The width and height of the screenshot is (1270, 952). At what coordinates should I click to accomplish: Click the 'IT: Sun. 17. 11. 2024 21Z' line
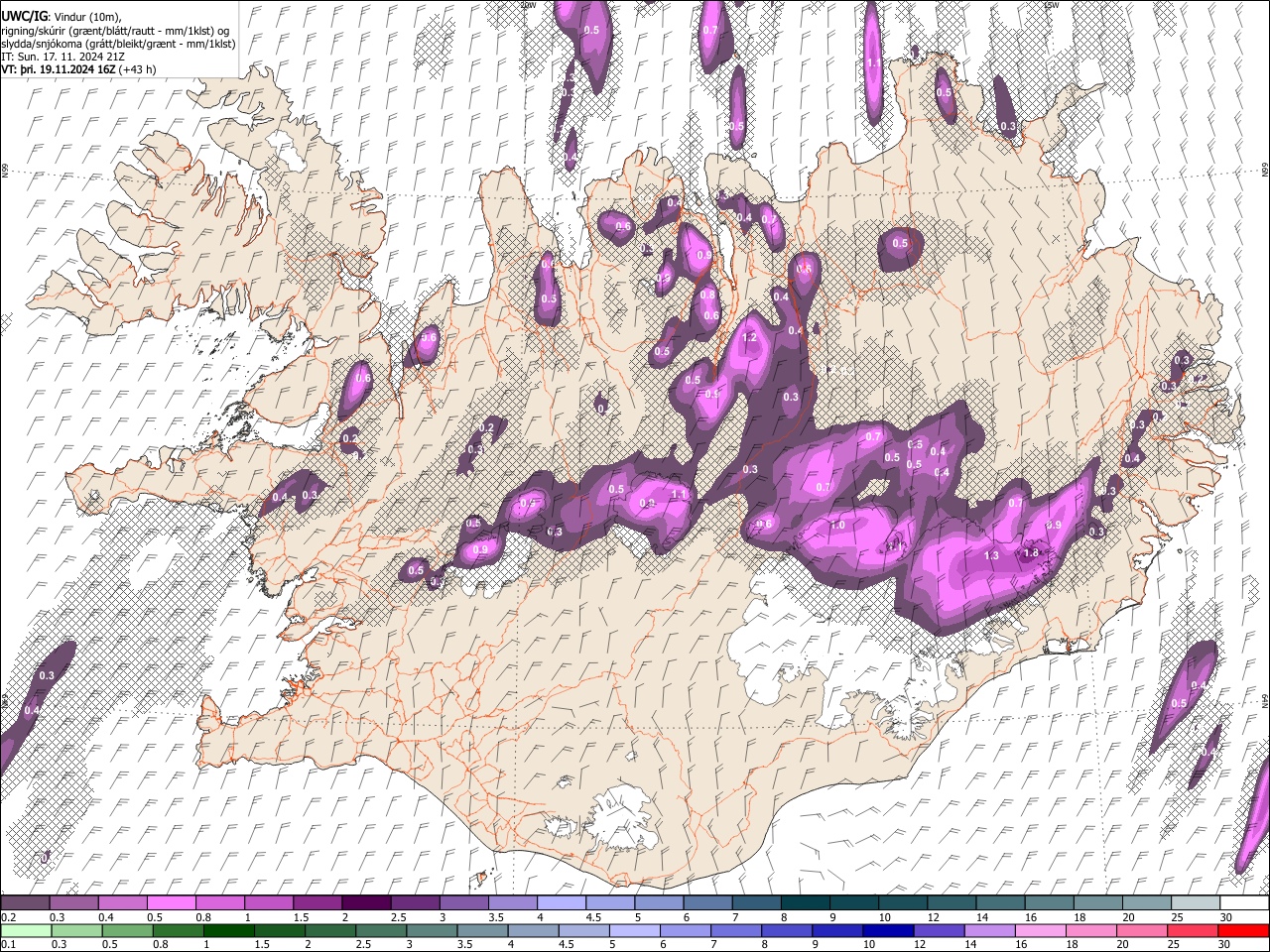click(x=63, y=57)
